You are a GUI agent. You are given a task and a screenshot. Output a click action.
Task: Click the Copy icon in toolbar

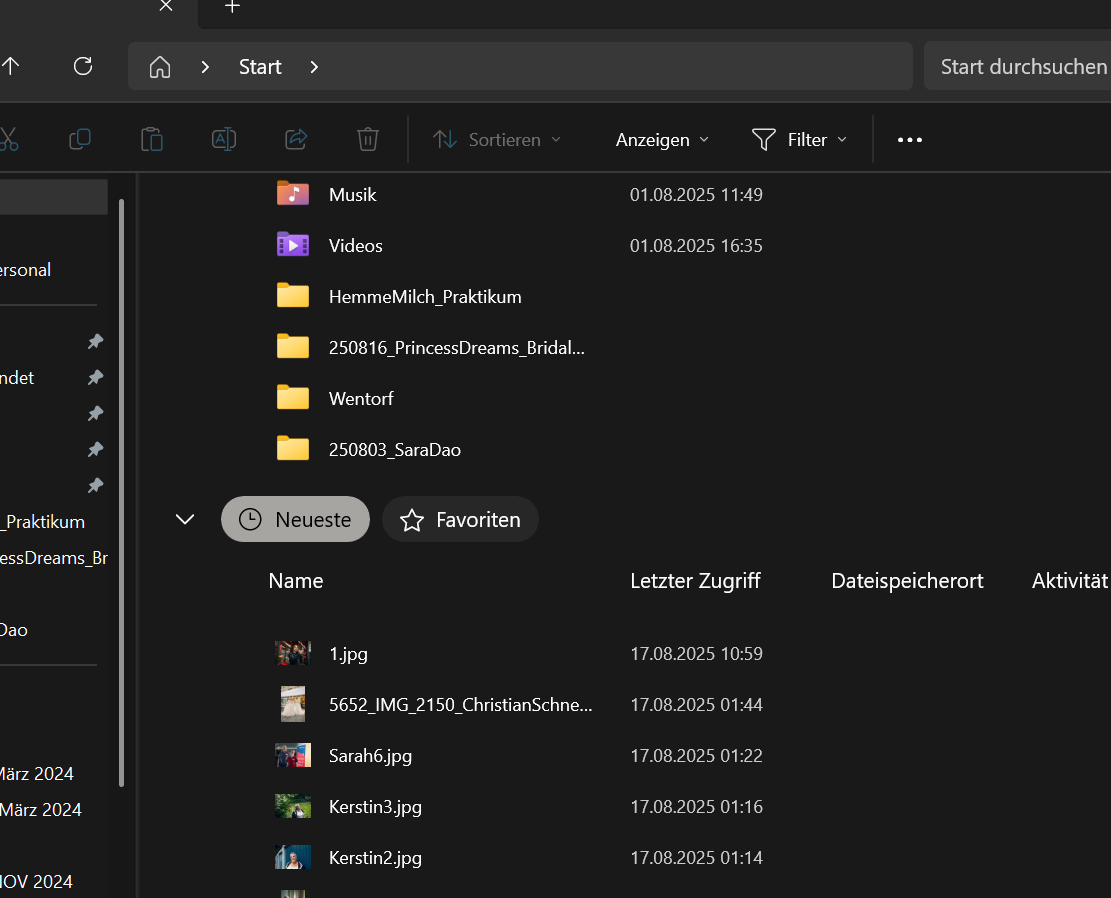[x=80, y=140]
